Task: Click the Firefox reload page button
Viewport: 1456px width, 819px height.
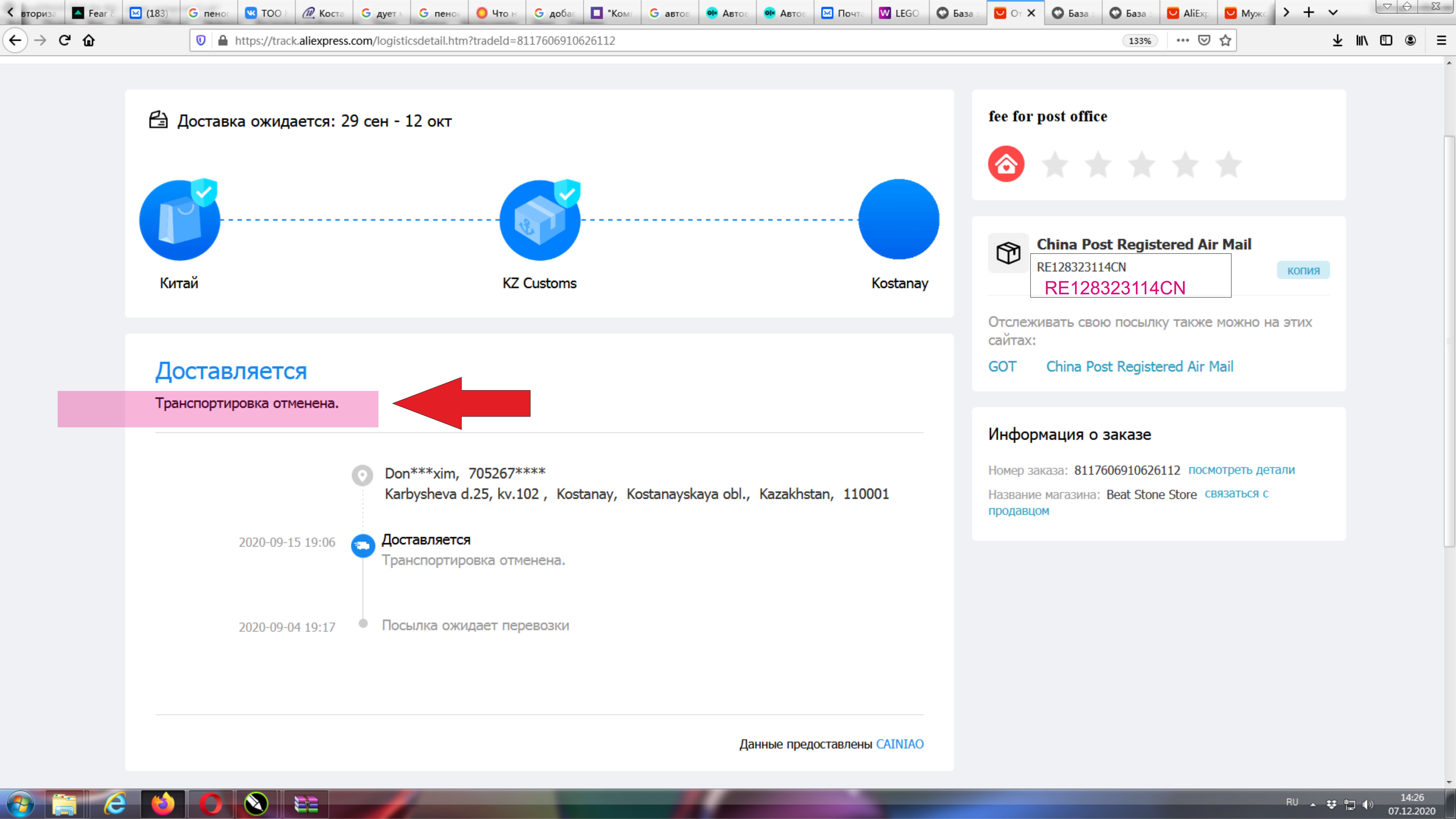Action: tap(64, 40)
